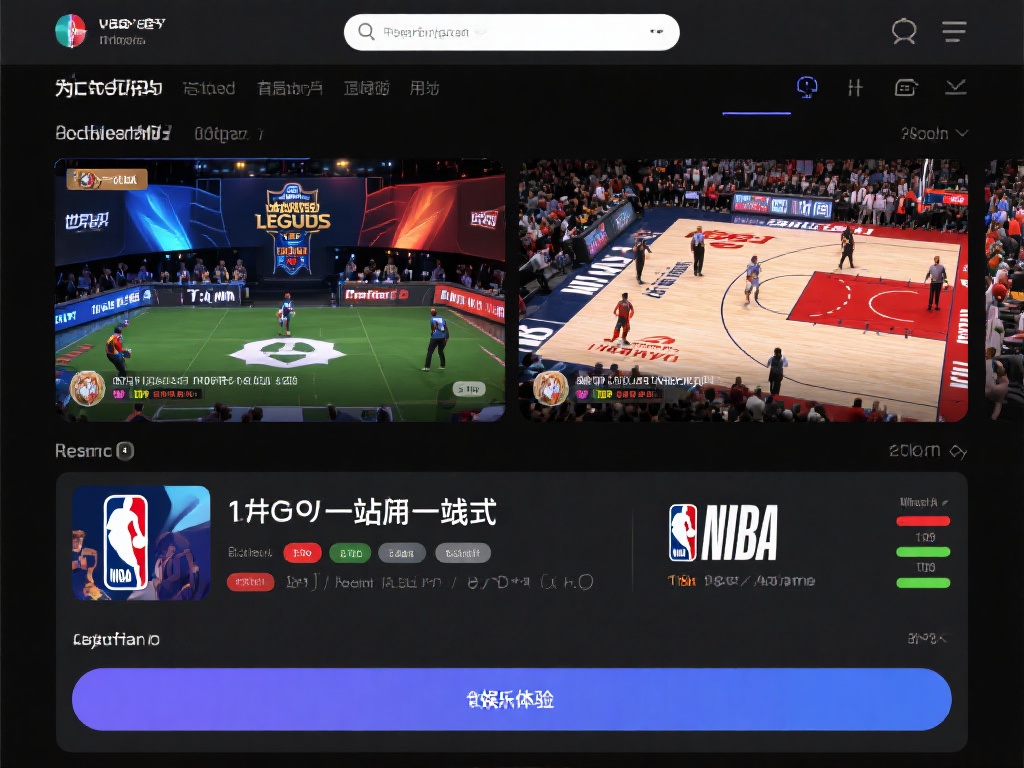This screenshot has height=768, width=1024.
Task: Select the first bold white navigation tab
Action: point(108,88)
